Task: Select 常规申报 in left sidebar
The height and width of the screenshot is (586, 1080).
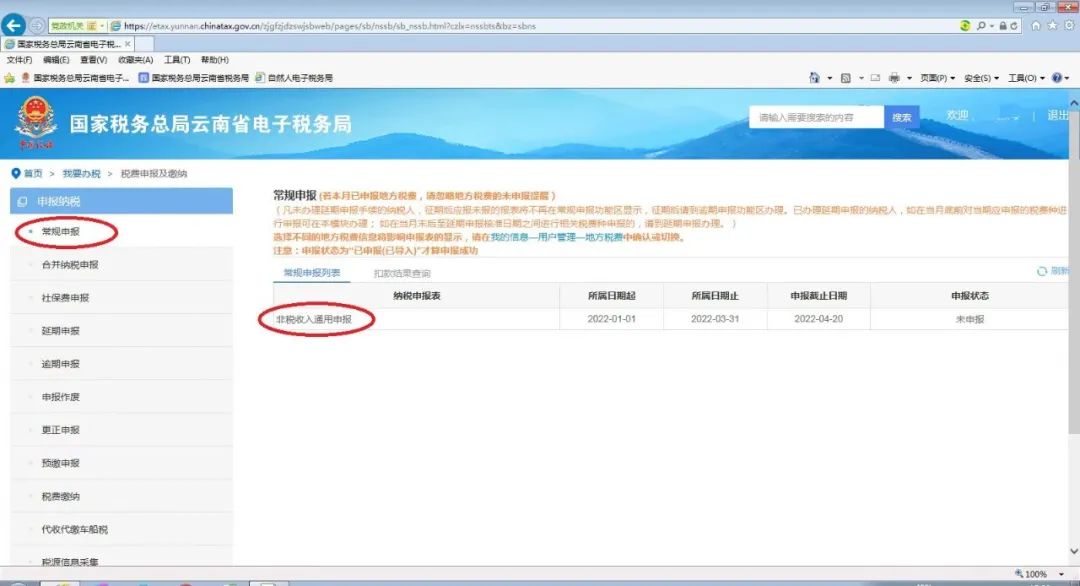Action: [61, 232]
